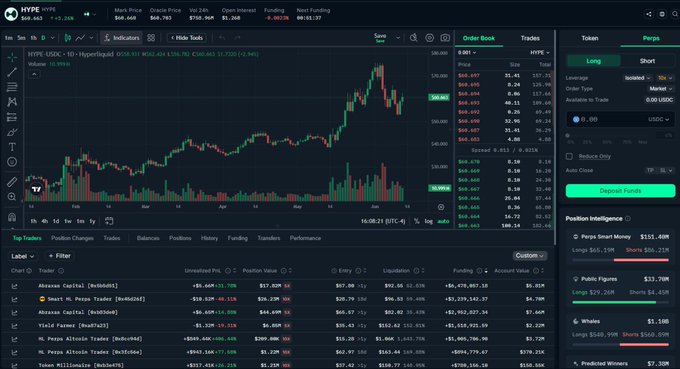Click the undo arrow in chart toolbar

click(x=222, y=38)
